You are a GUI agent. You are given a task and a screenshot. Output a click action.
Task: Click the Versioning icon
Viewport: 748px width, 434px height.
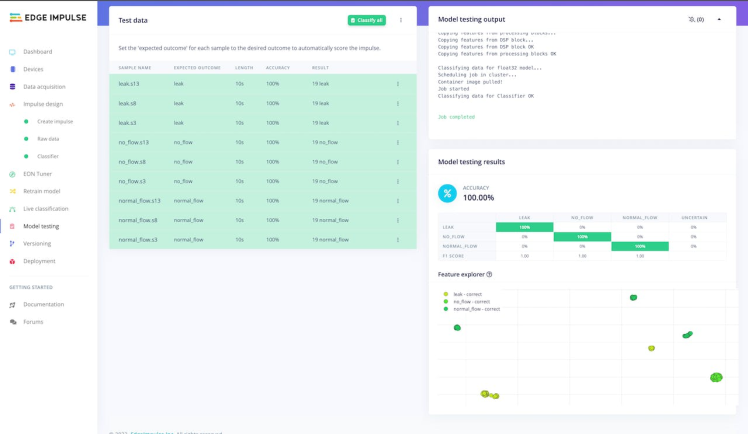pos(12,244)
